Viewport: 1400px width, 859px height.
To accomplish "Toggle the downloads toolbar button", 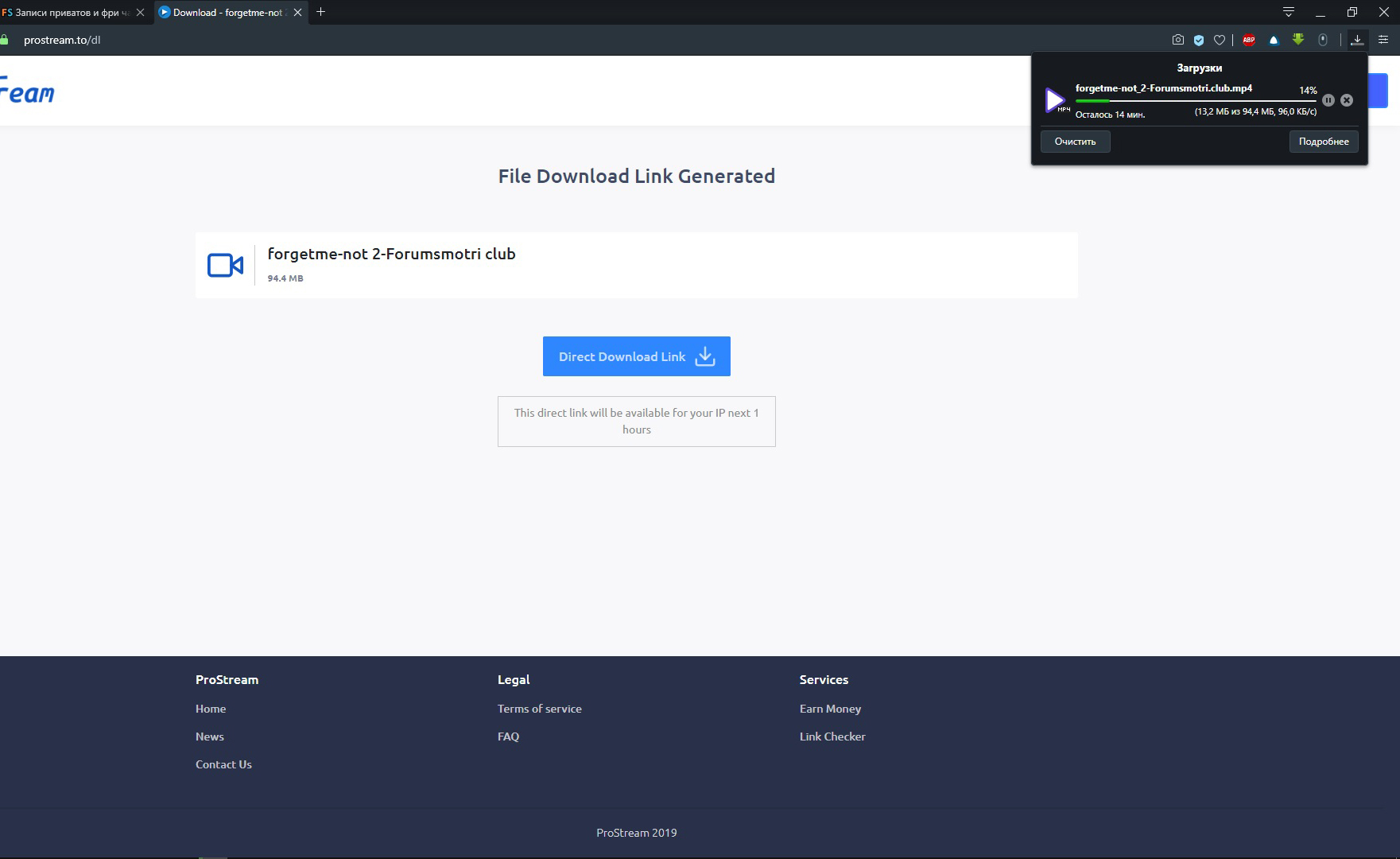I will (x=1357, y=40).
